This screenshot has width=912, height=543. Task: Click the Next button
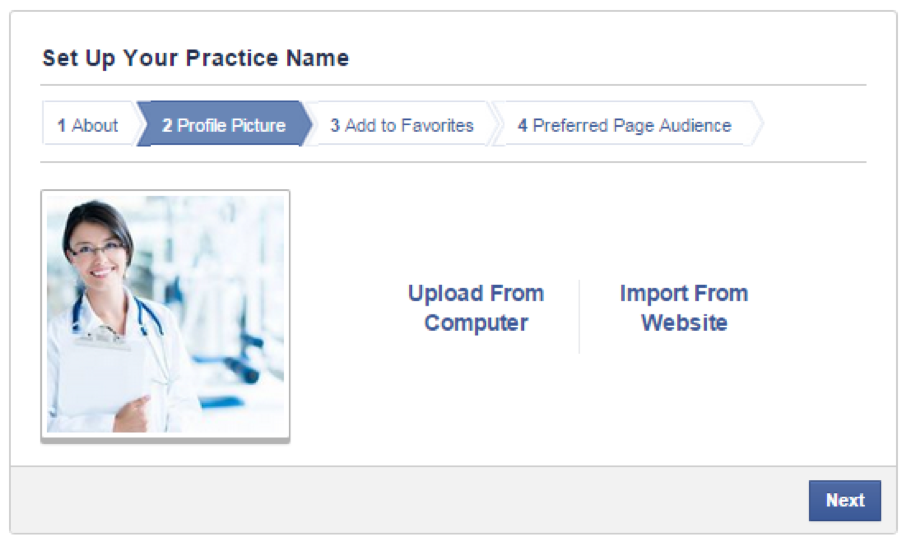pos(845,500)
